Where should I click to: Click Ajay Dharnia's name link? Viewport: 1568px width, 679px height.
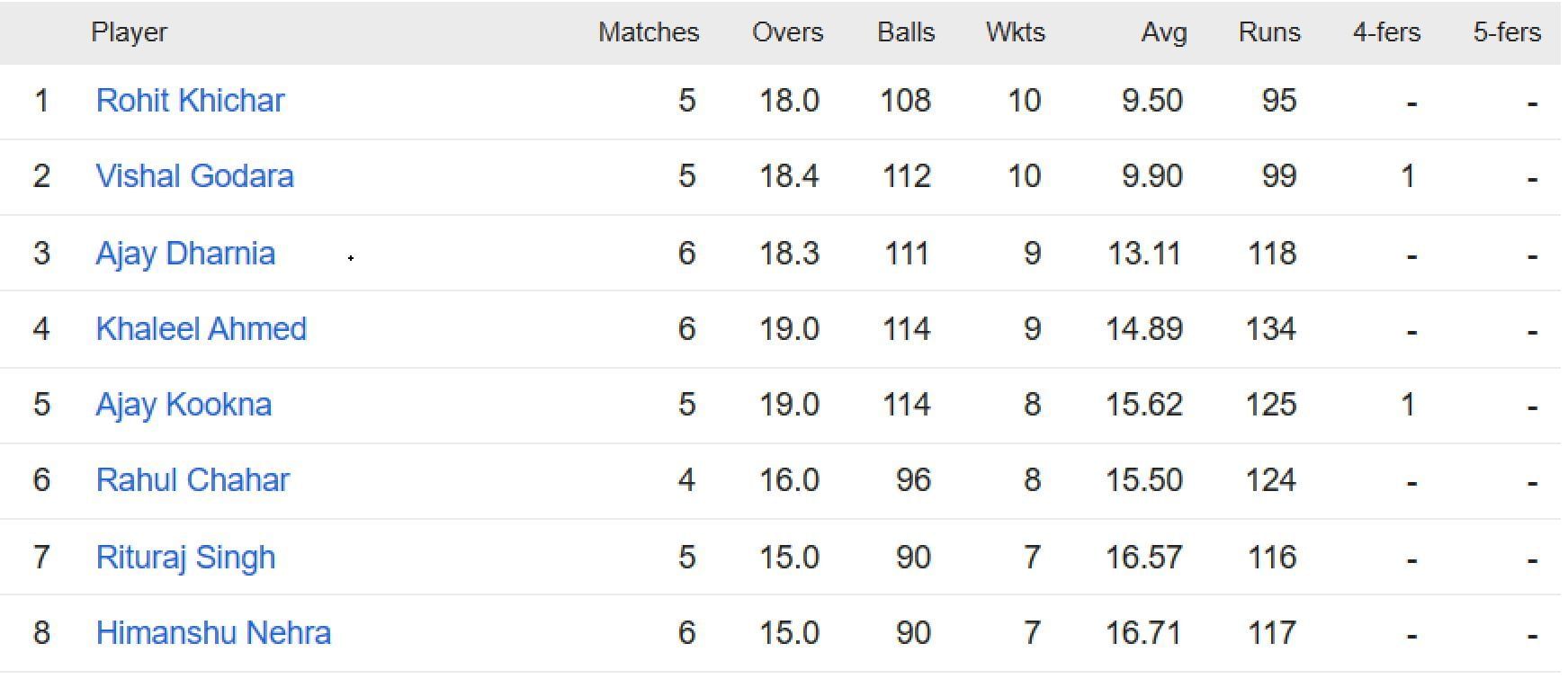[185, 254]
